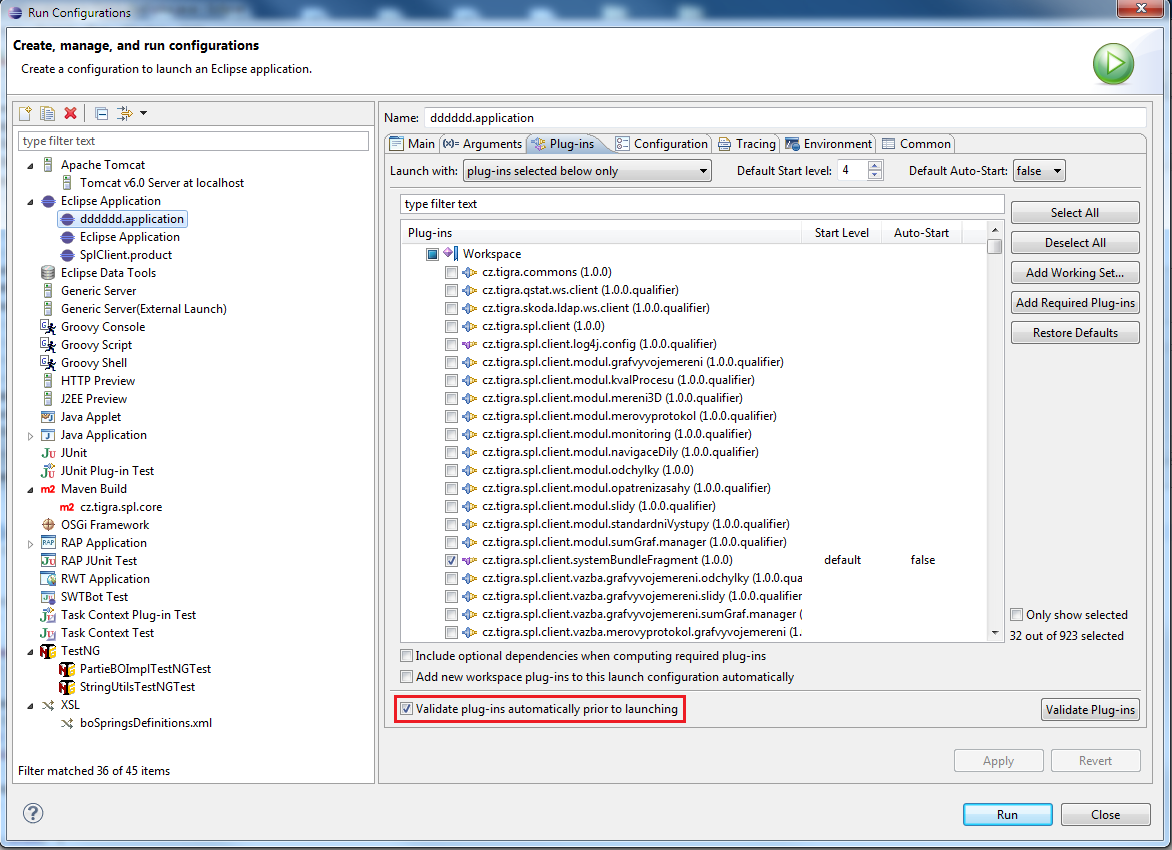Open the Default Auto-Start dropdown
The height and width of the screenshot is (850, 1172).
click(x=1039, y=171)
